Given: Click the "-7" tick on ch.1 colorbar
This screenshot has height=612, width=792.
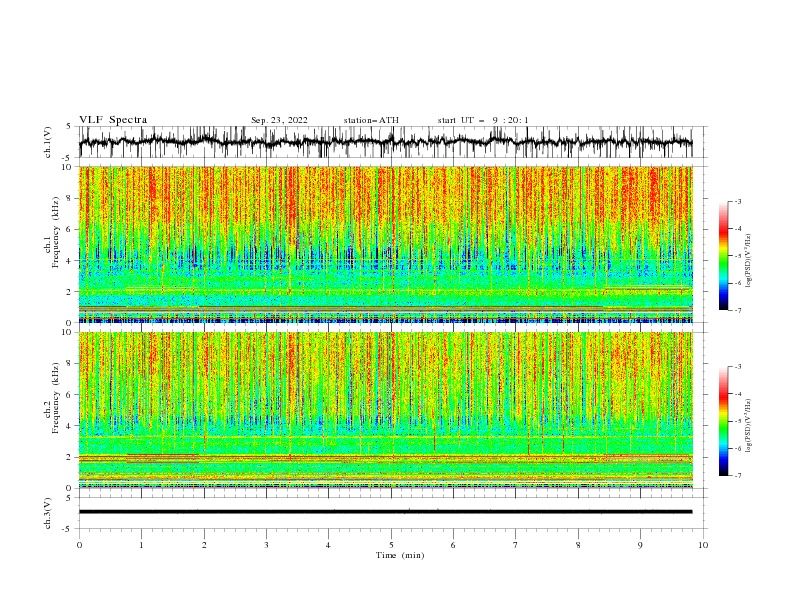Looking at the screenshot, I should [x=737, y=310].
